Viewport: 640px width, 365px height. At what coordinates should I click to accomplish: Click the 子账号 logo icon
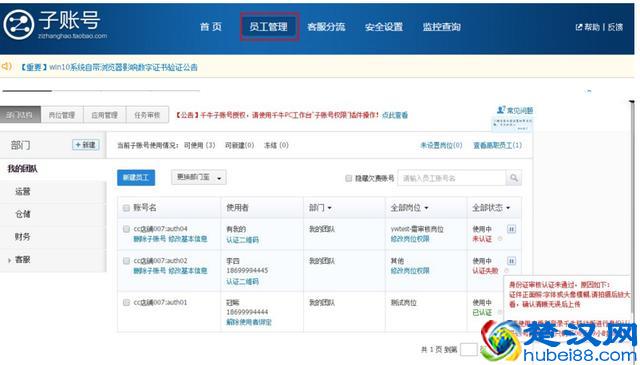pyautogui.click(x=18, y=24)
